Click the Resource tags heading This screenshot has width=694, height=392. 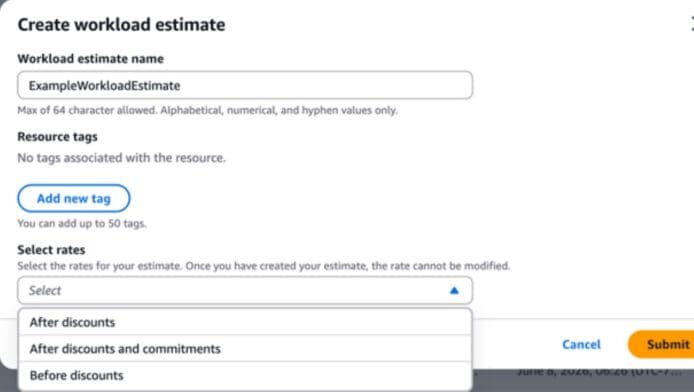click(57, 137)
